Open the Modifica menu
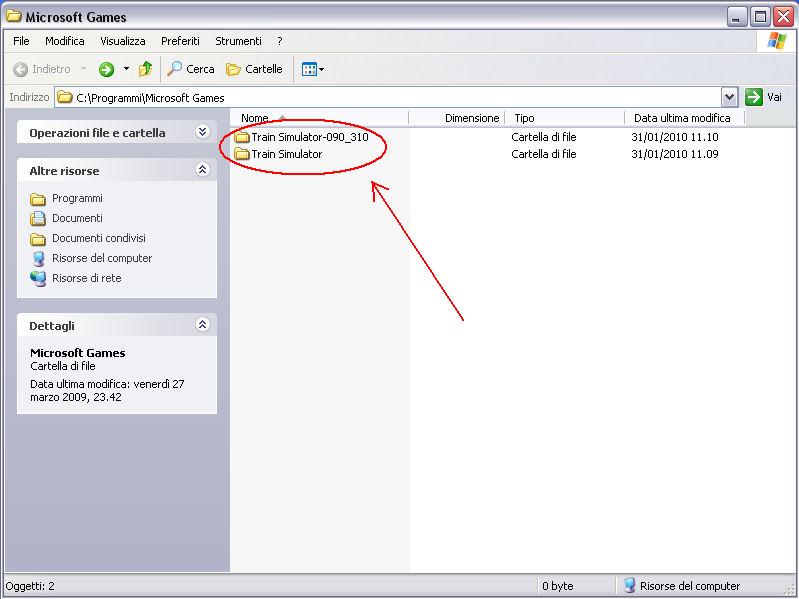Viewport: 799px width, 599px height. [x=65, y=41]
